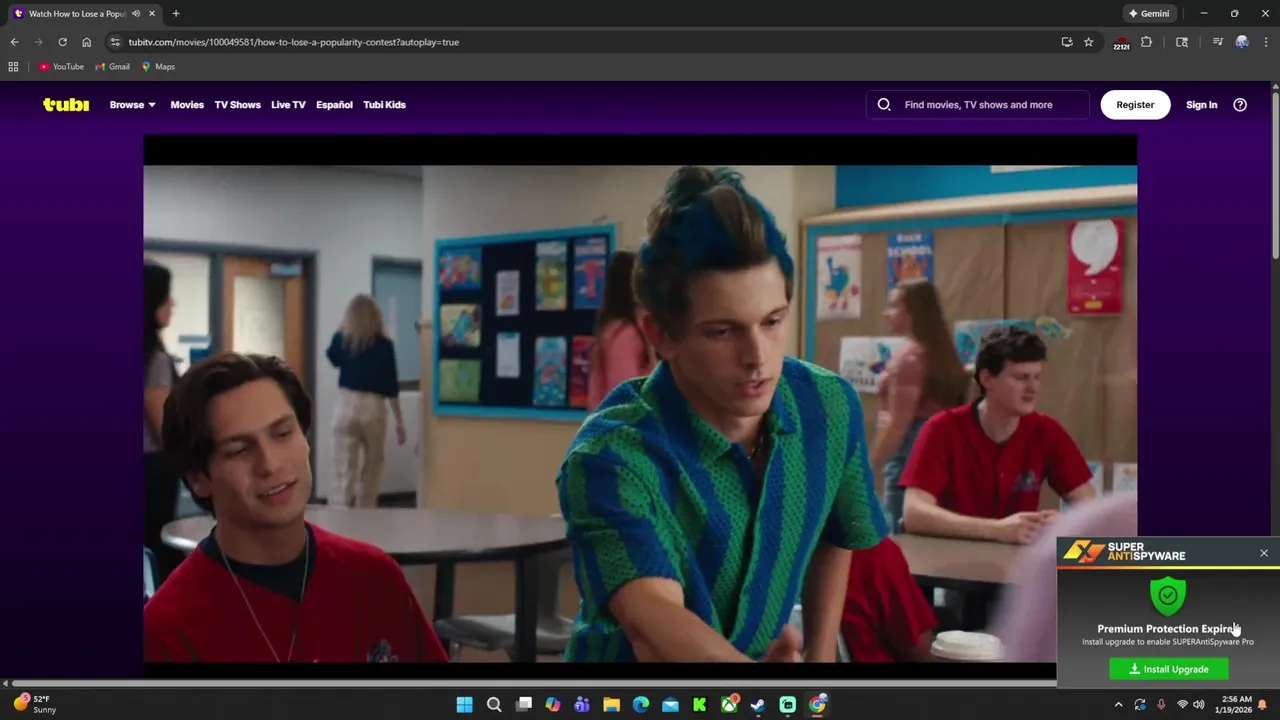
Task: Open the notifications bell icon
Action: pyautogui.click(x=1263, y=705)
